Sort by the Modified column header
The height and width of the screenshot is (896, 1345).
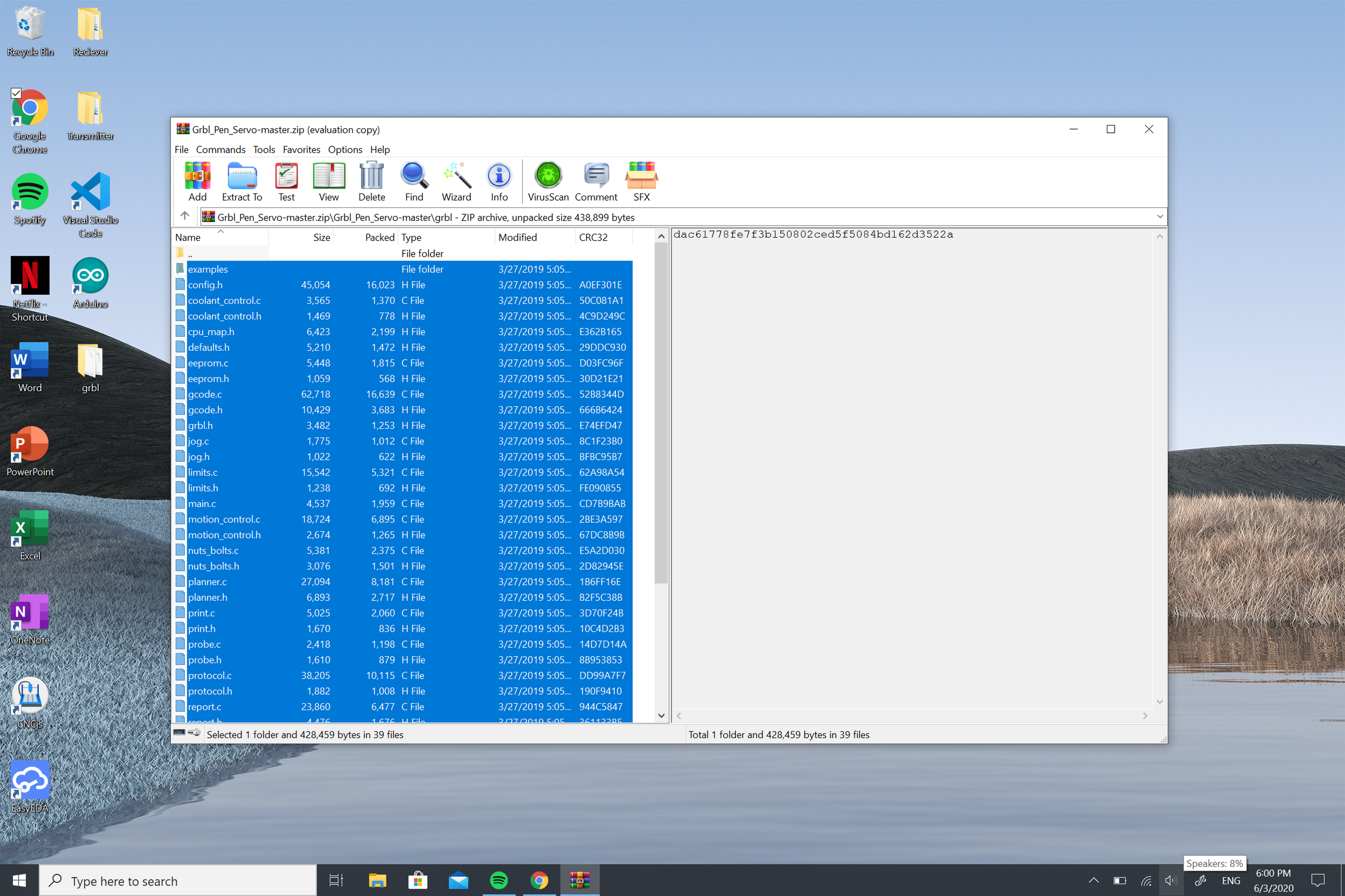click(x=534, y=237)
